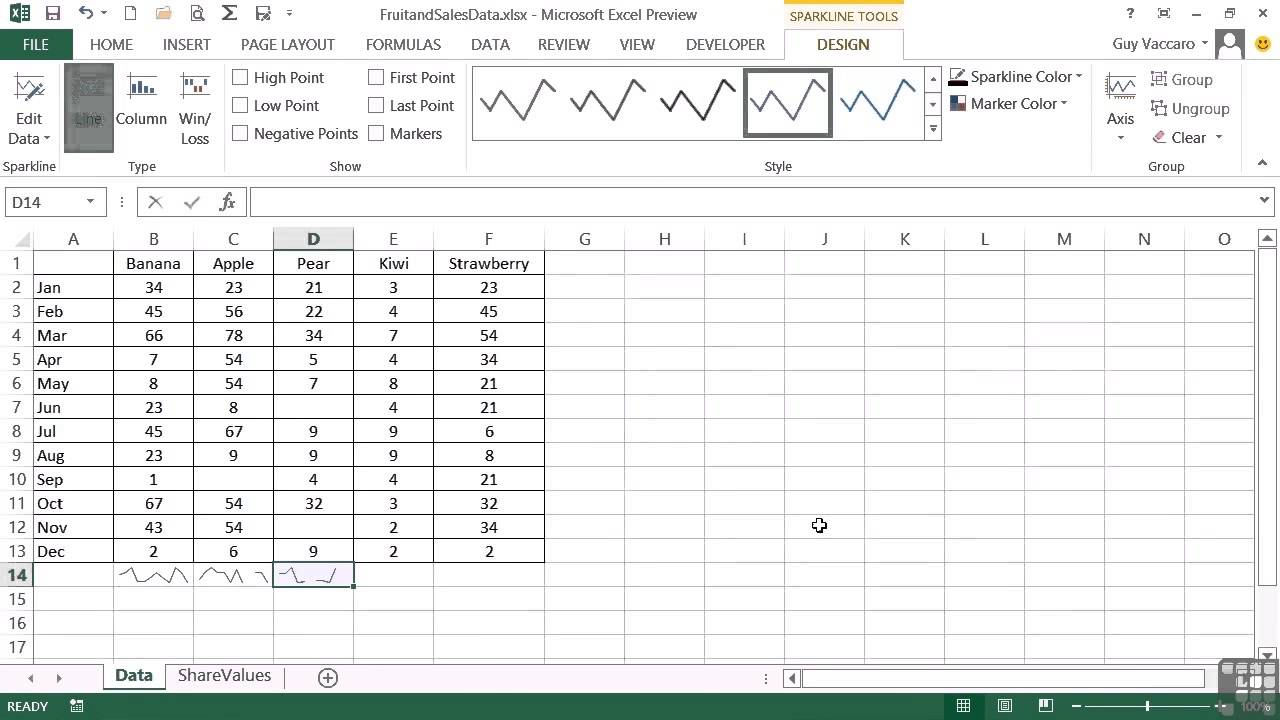Open the FORMULAS ribbon tab
1280x720 pixels.
[403, 44]
